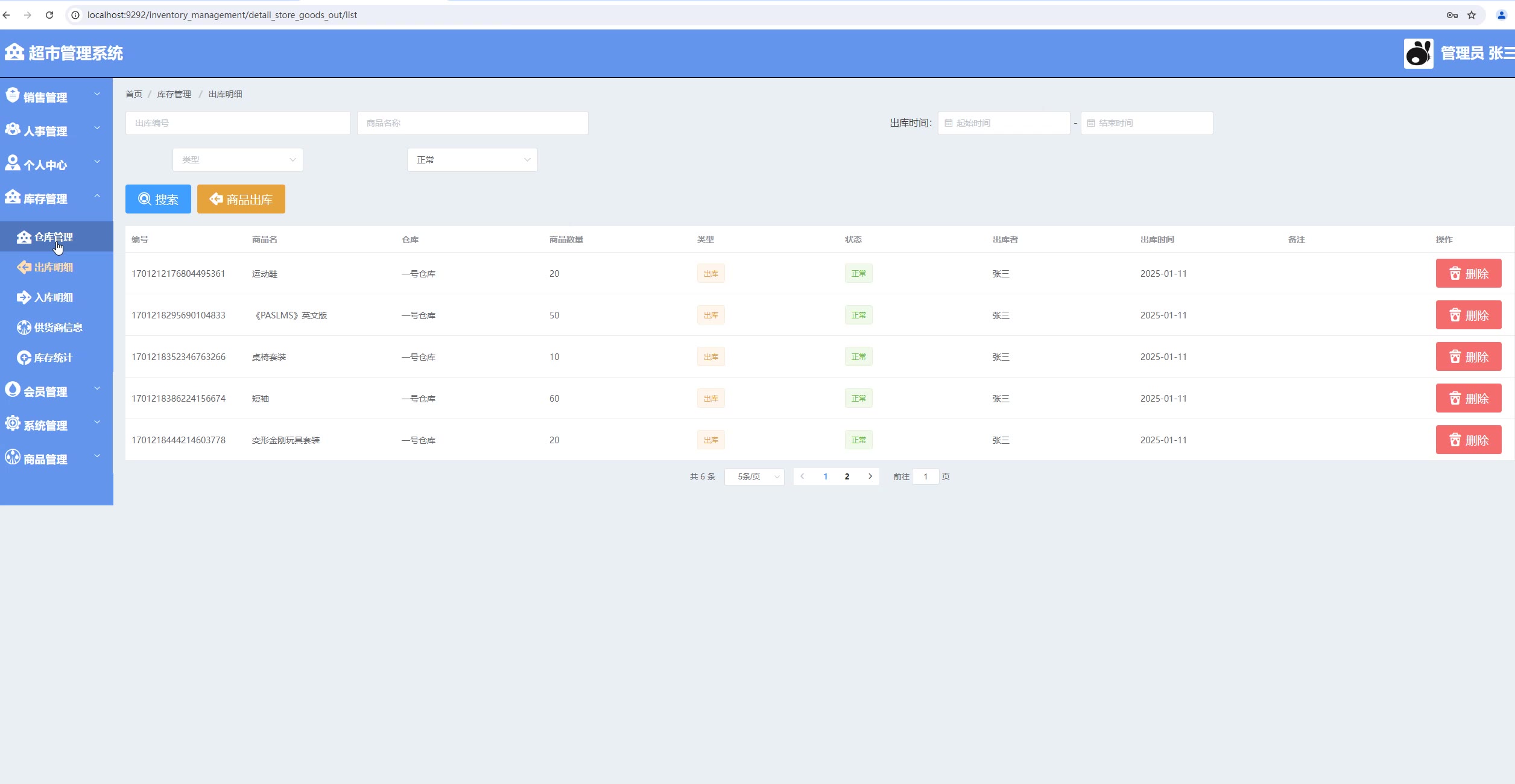Click the 搜索 button
The width and height of the screenshot is (1515, 784).
[x=158, y=199]
